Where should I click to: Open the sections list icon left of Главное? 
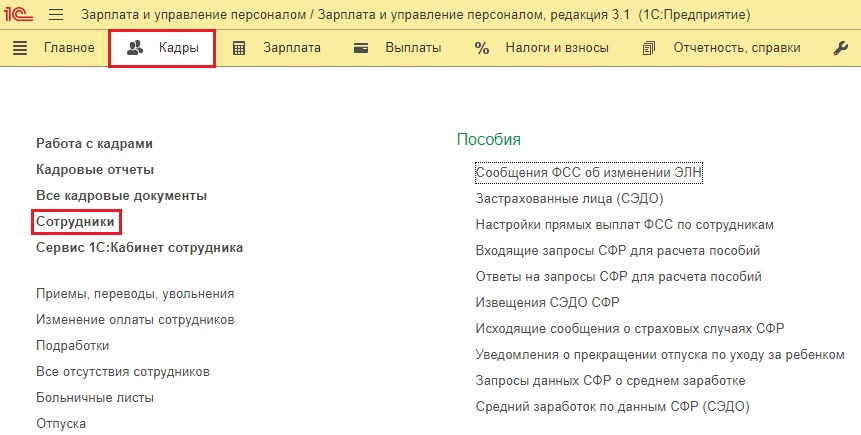coord(20,48)
